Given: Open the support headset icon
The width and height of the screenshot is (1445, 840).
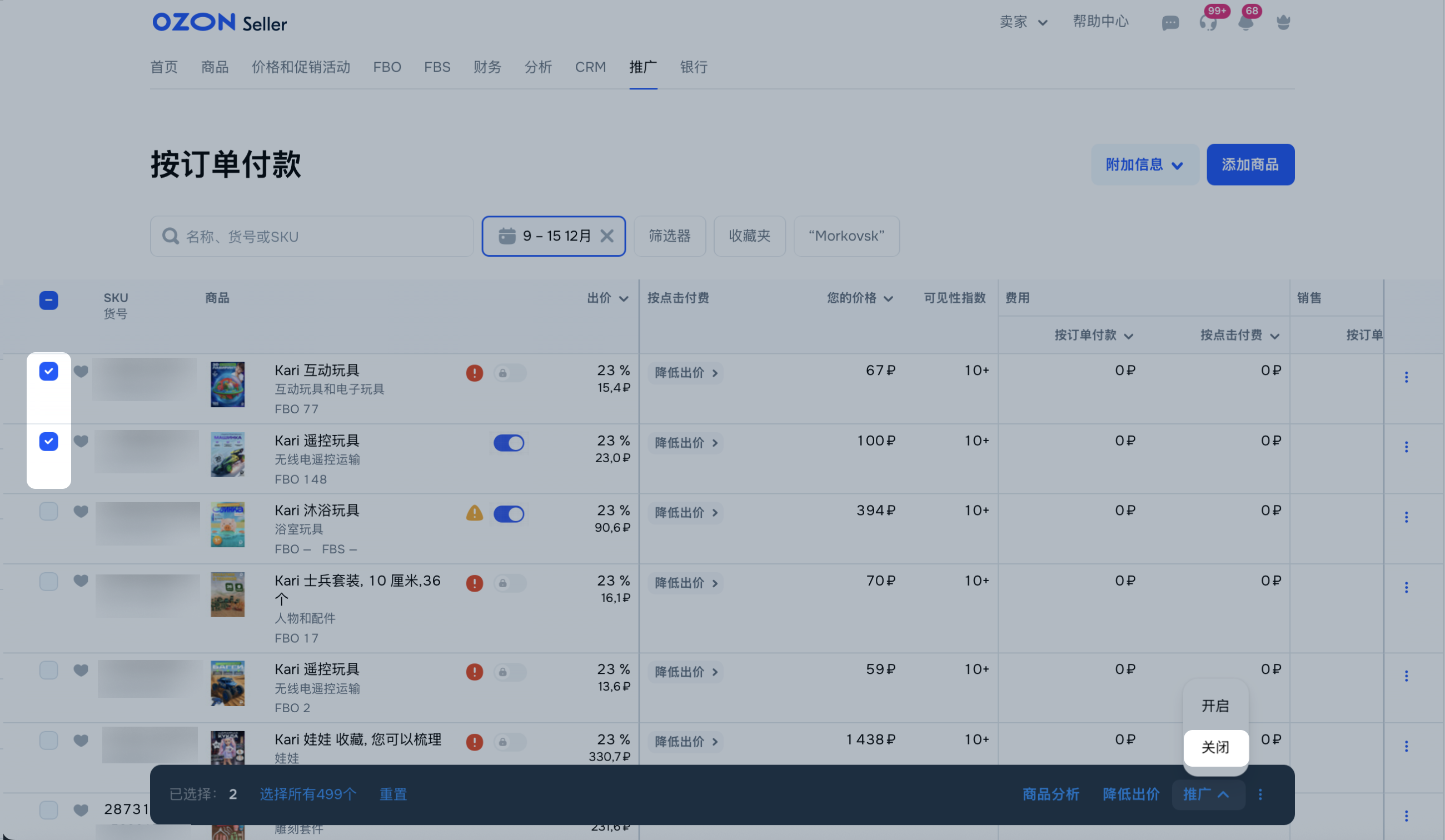Looking at the screenshot, I should (1208, 23).
